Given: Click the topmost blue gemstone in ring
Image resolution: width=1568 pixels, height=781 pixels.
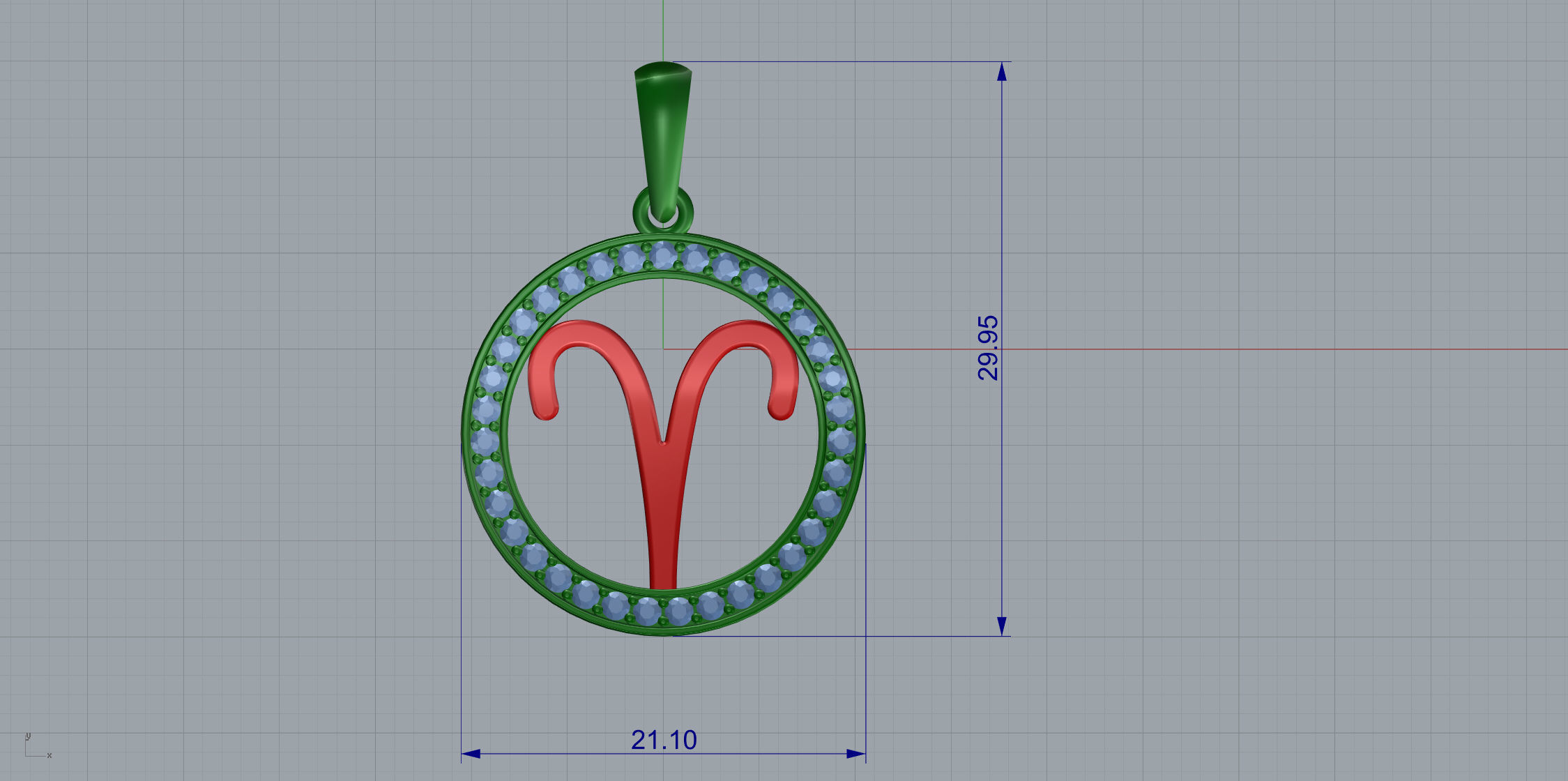Looking at the screenshot, I should tap(662, 256).
